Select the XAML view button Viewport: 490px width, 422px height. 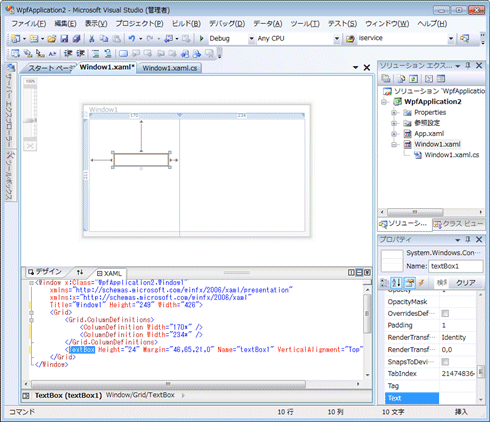tap(109, 273)
